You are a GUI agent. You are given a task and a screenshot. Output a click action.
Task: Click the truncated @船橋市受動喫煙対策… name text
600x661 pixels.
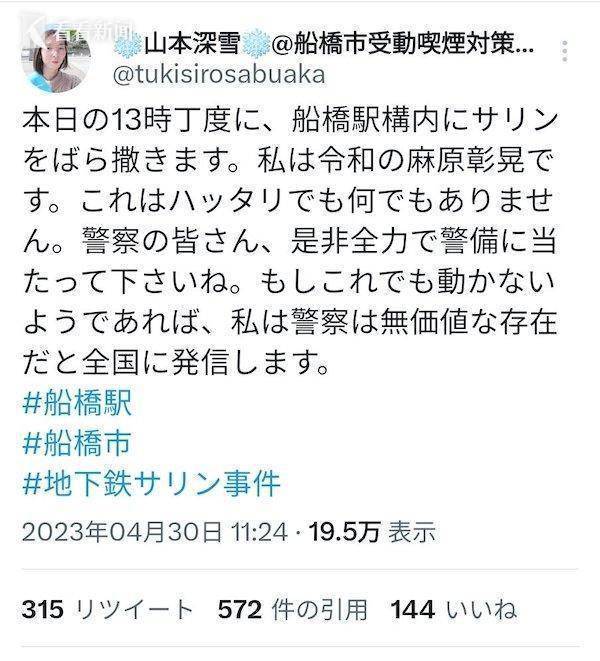pos(403,44)
